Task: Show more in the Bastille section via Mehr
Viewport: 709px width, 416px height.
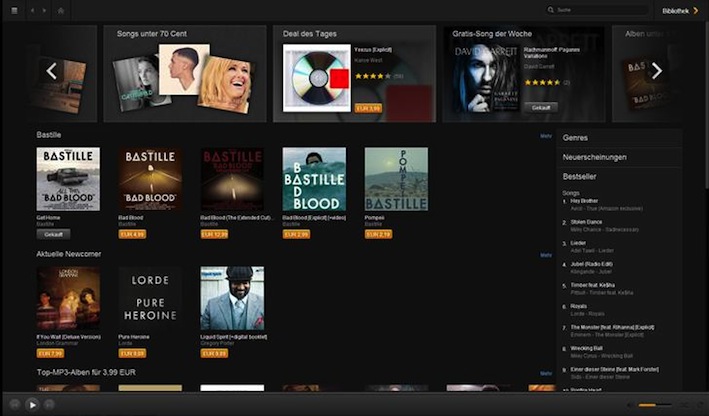Action: 546,136
